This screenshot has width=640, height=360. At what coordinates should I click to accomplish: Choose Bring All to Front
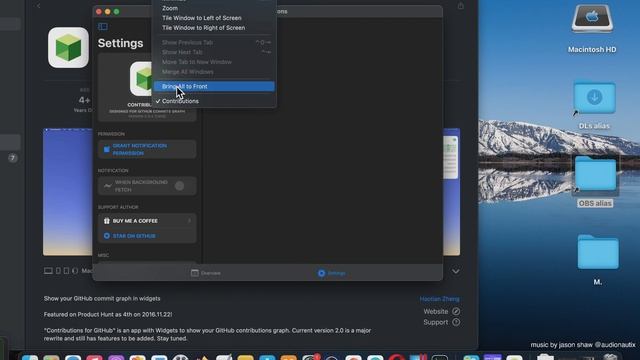[x=214, y=87]
